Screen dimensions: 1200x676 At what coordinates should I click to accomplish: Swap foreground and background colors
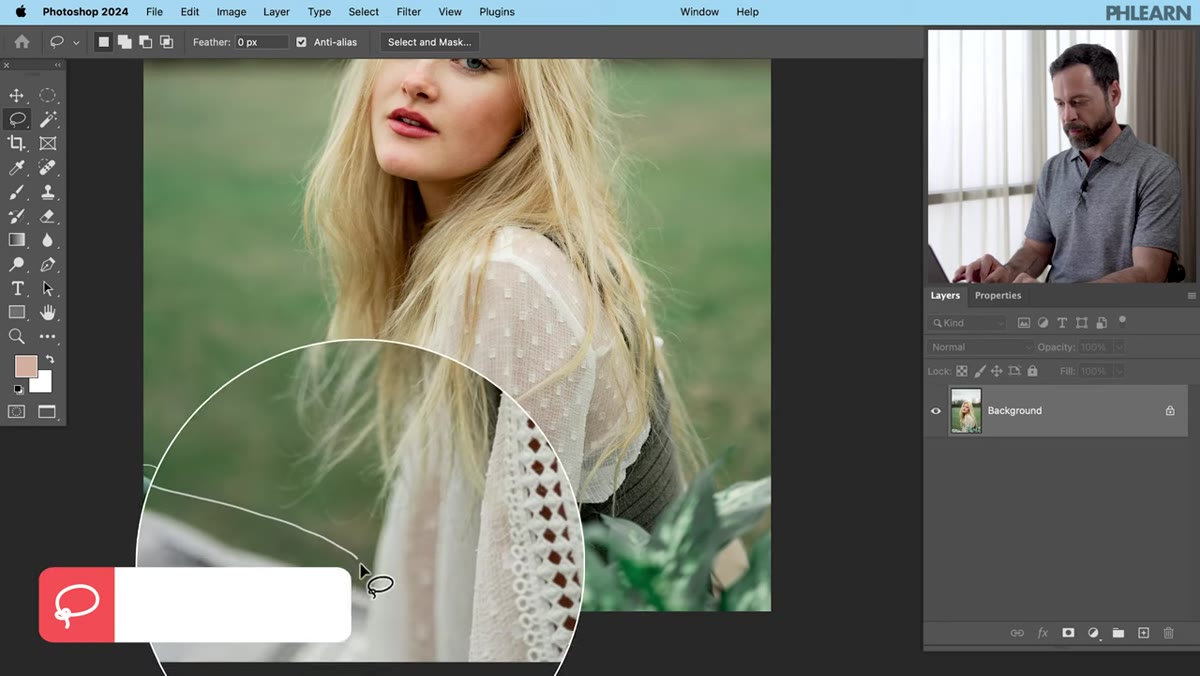tap(50, 359)
